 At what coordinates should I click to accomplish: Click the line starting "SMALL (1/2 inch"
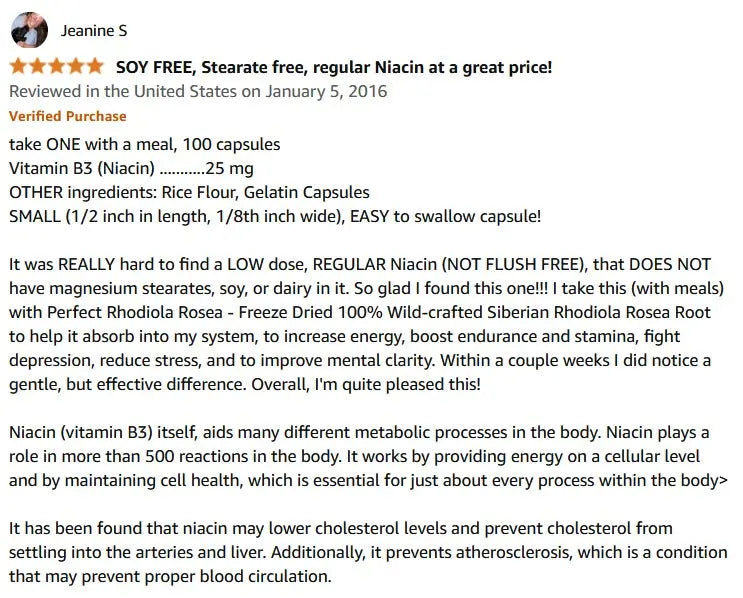[275, 216]
